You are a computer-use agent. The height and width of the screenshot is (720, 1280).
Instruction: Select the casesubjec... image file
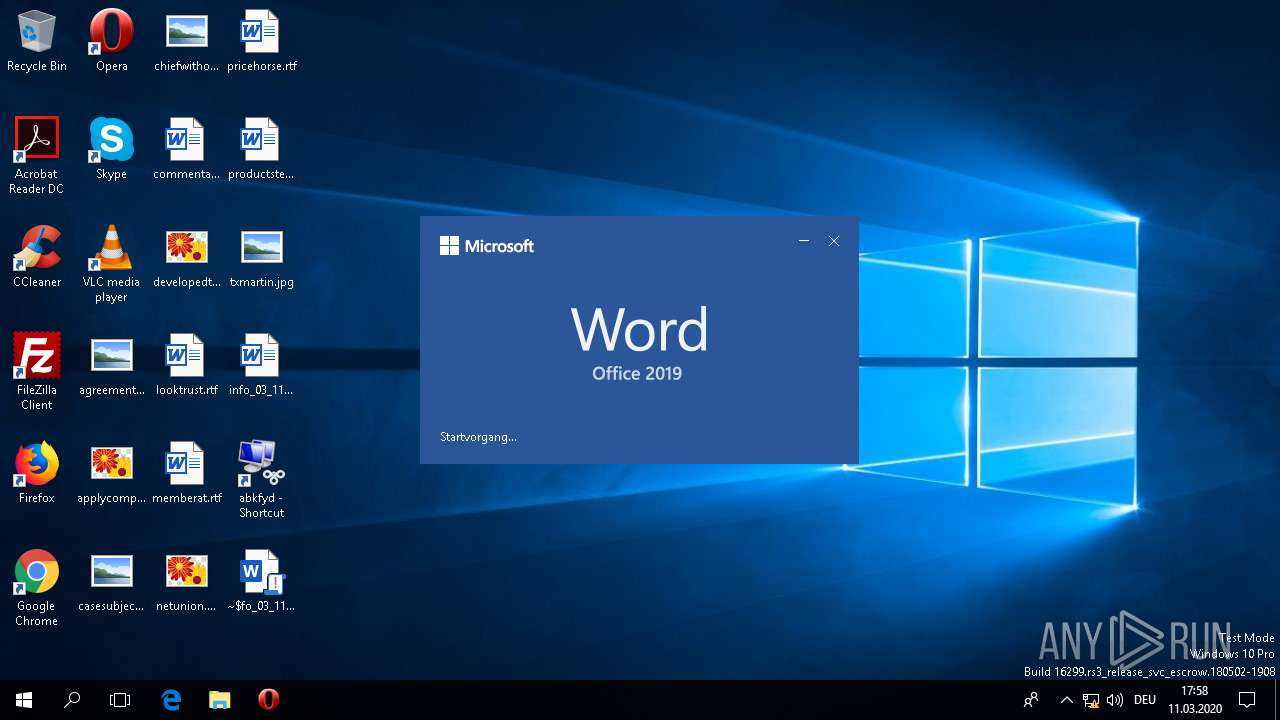click(x=111, y=581)
